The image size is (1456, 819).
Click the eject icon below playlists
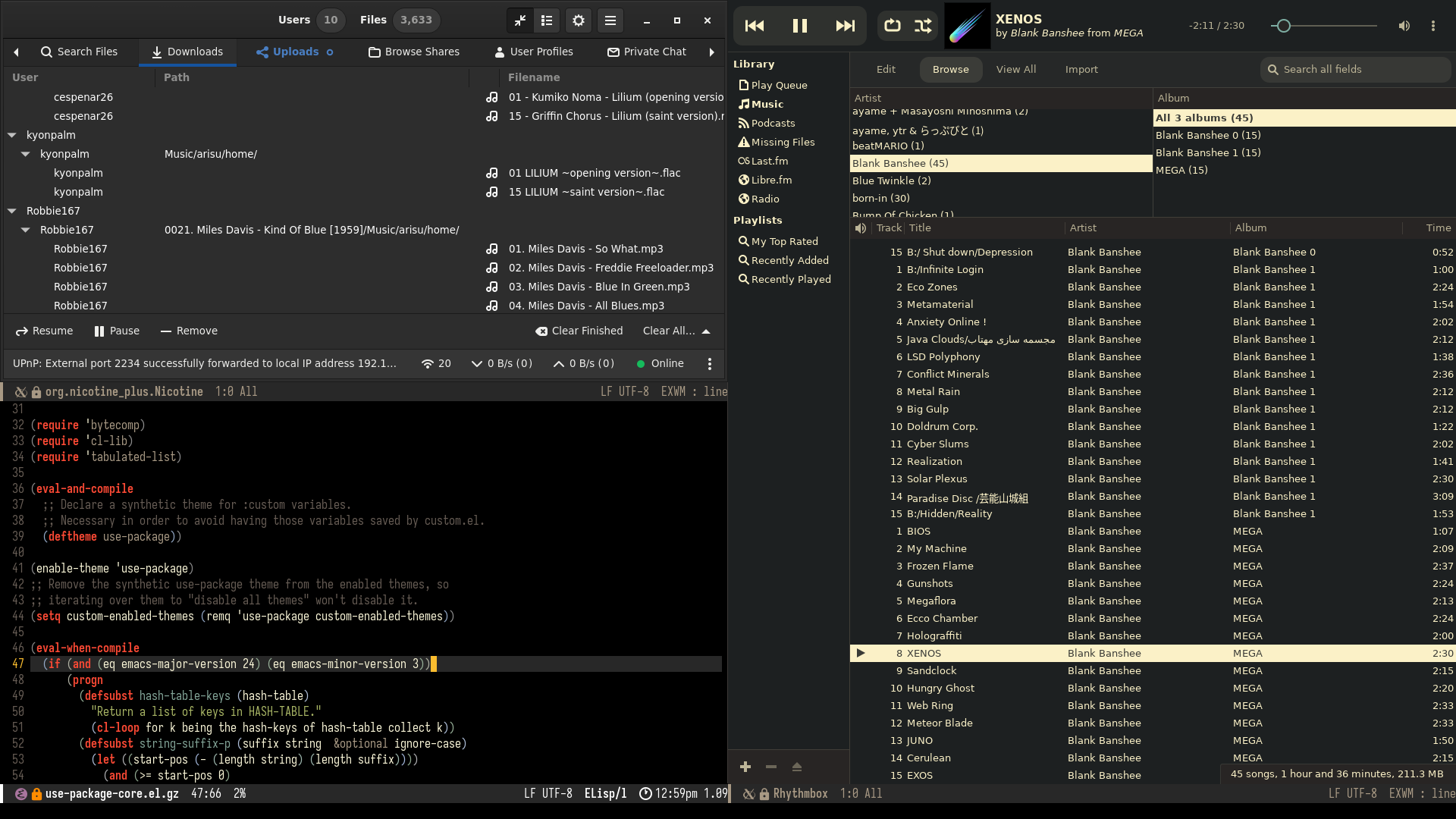[x=796, y=767]
